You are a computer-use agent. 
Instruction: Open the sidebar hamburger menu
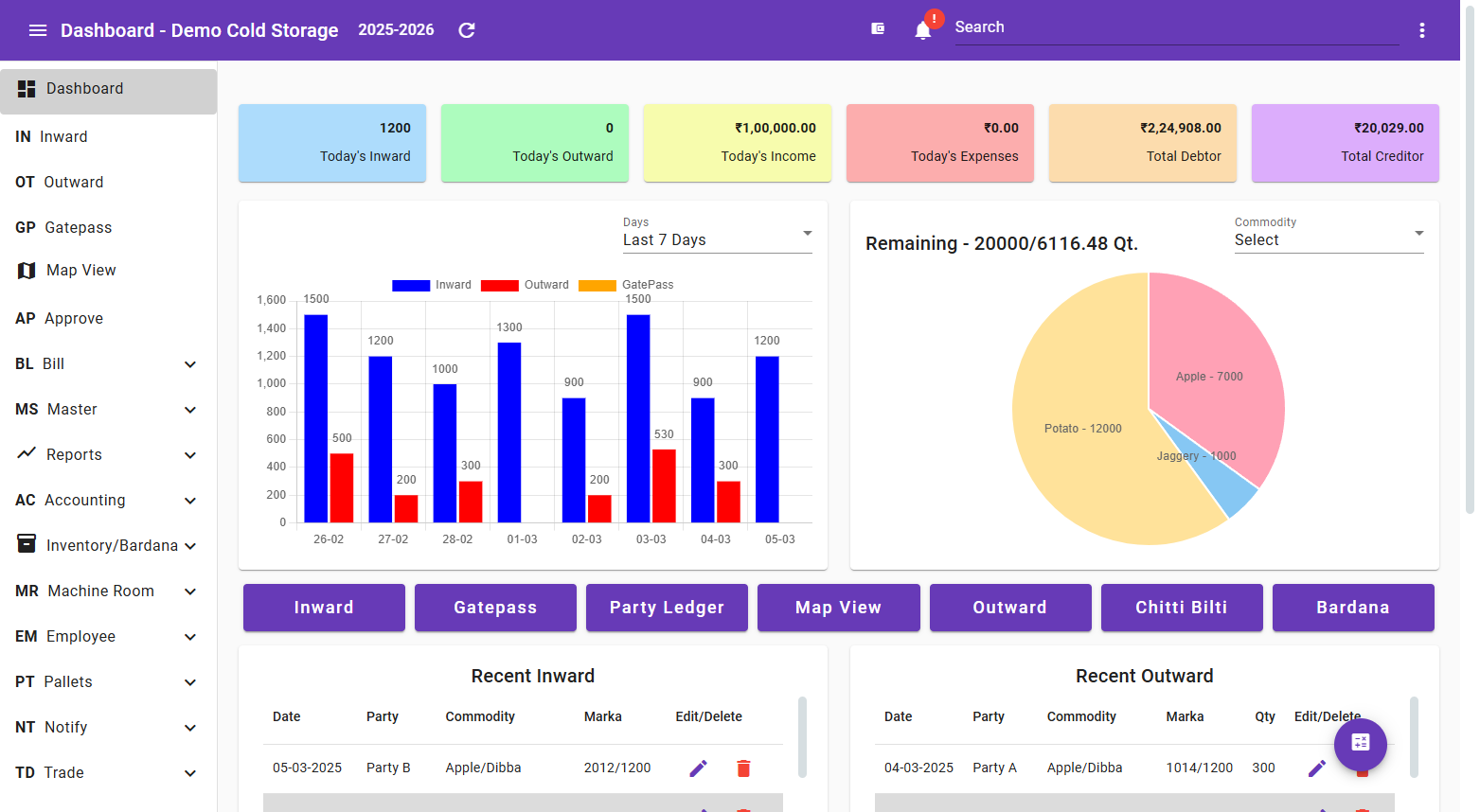point(38,29)
